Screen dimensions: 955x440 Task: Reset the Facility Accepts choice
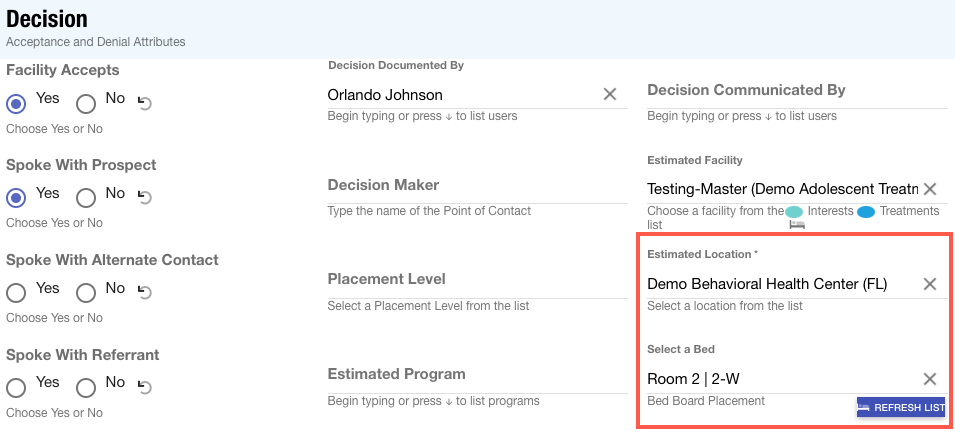[x=144, y=102]
